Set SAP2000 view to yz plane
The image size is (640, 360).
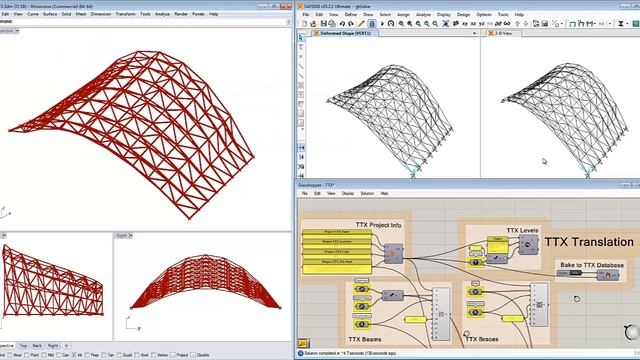[x=482, y=24]
